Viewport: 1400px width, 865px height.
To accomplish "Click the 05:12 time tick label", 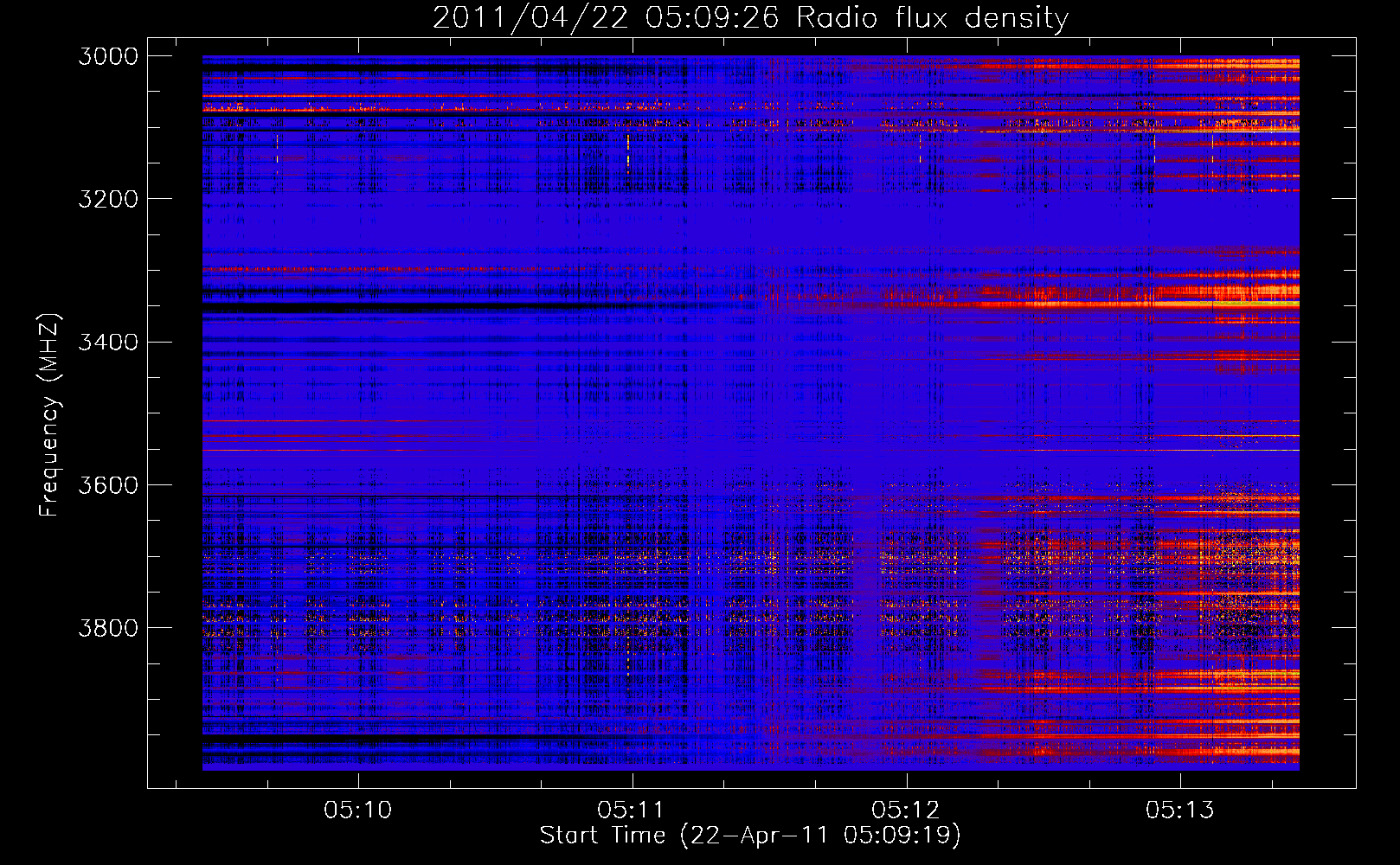I will coord(906,810).
